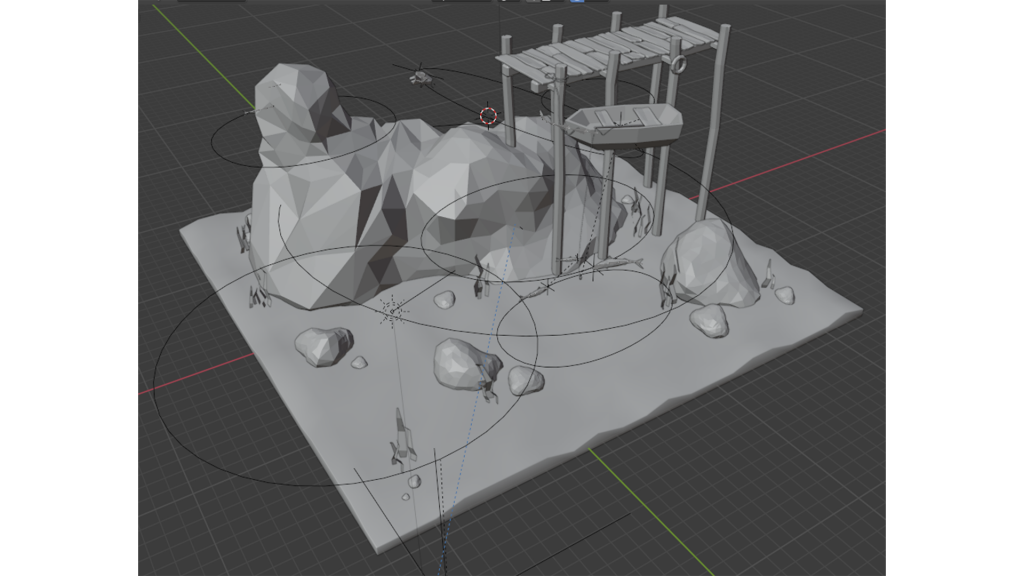Select the small rock in front of the right boulder
This screenshot has width=1024, height=576.
(x=709, y=320)
